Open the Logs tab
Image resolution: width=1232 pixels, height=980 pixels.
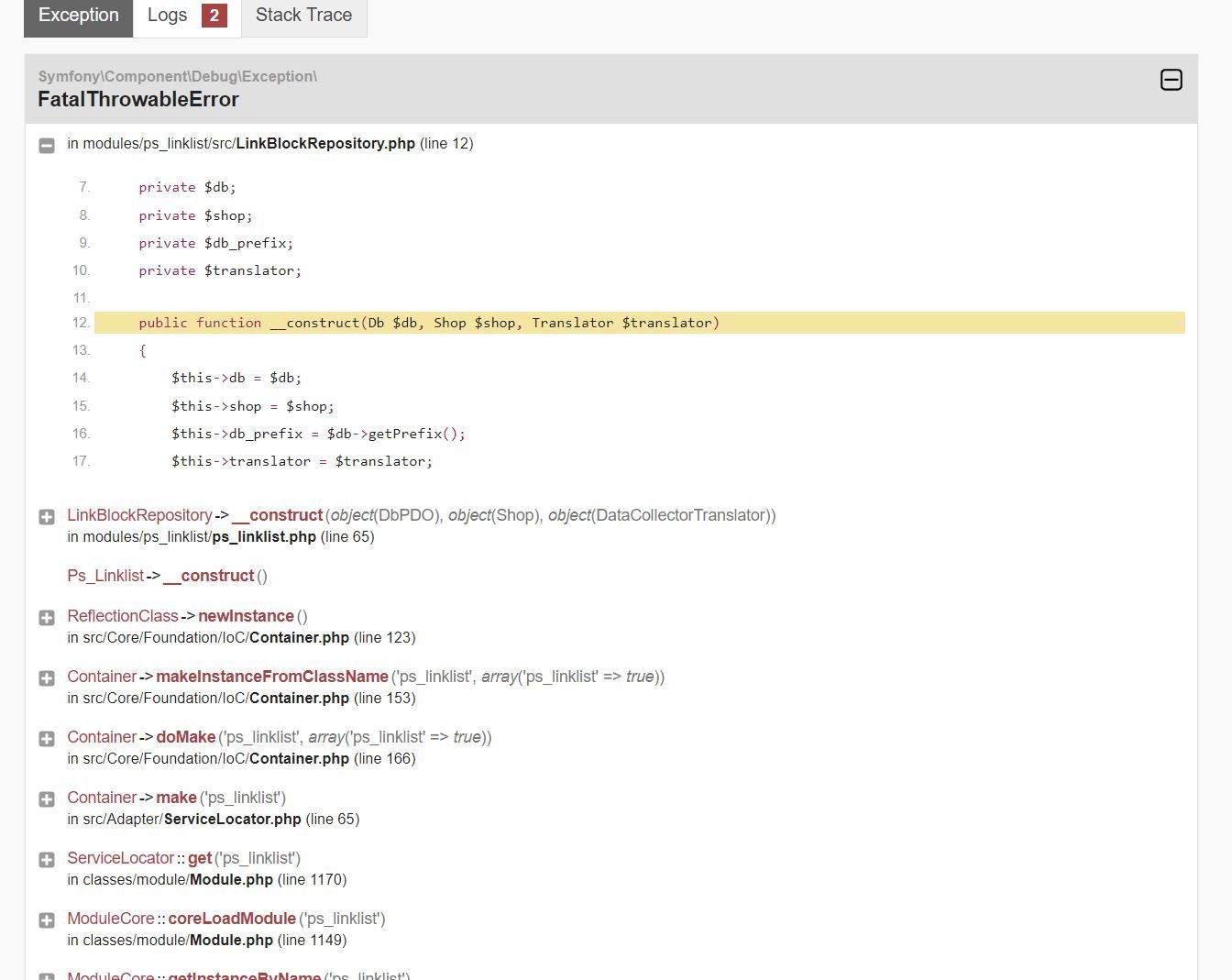coord(187,17)
